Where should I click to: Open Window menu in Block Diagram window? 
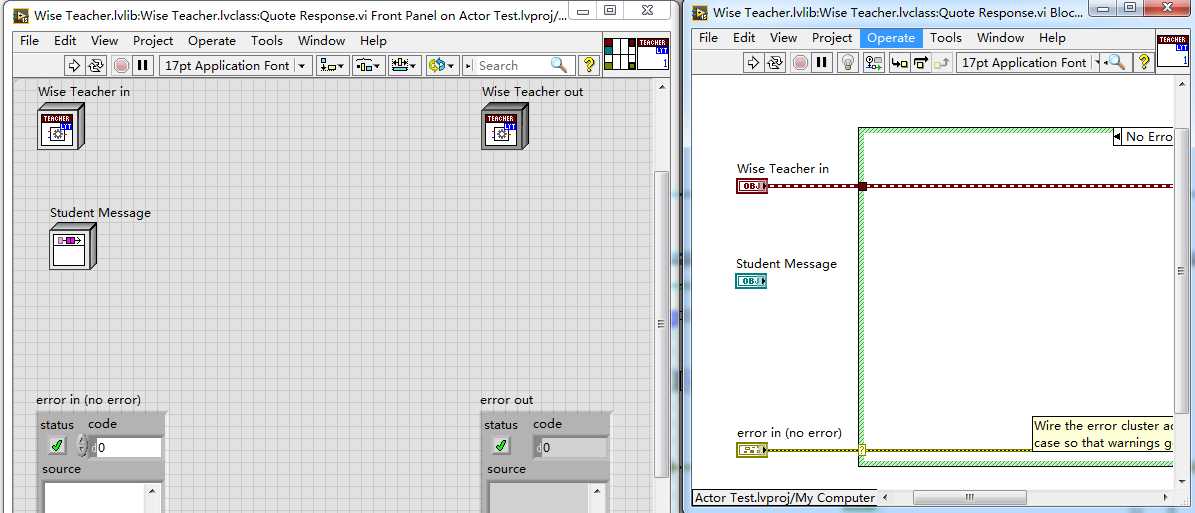coord(1001,37)
